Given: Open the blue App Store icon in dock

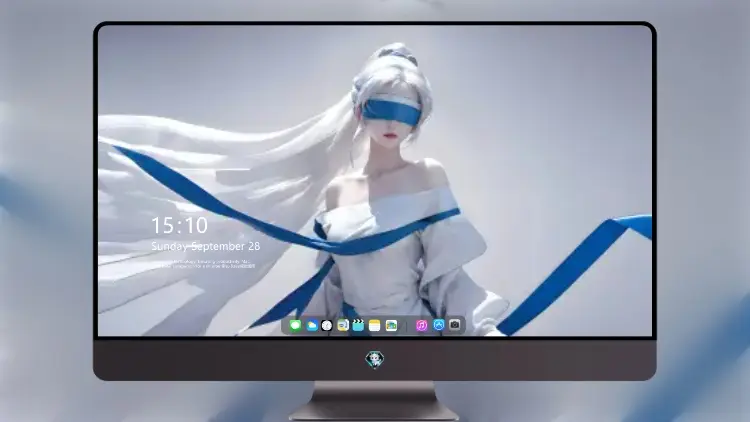Looking at the screenshot, I should click(439, 325).
